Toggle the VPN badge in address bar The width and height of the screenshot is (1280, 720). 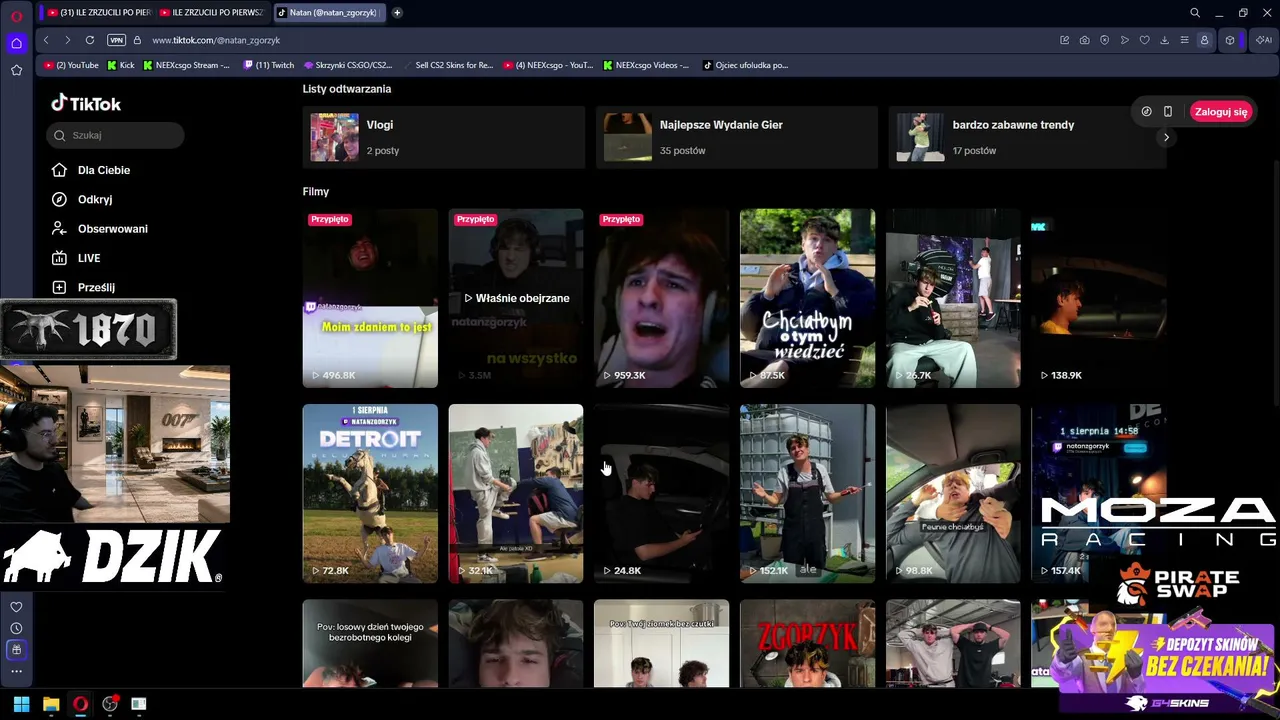click(116, 40)
